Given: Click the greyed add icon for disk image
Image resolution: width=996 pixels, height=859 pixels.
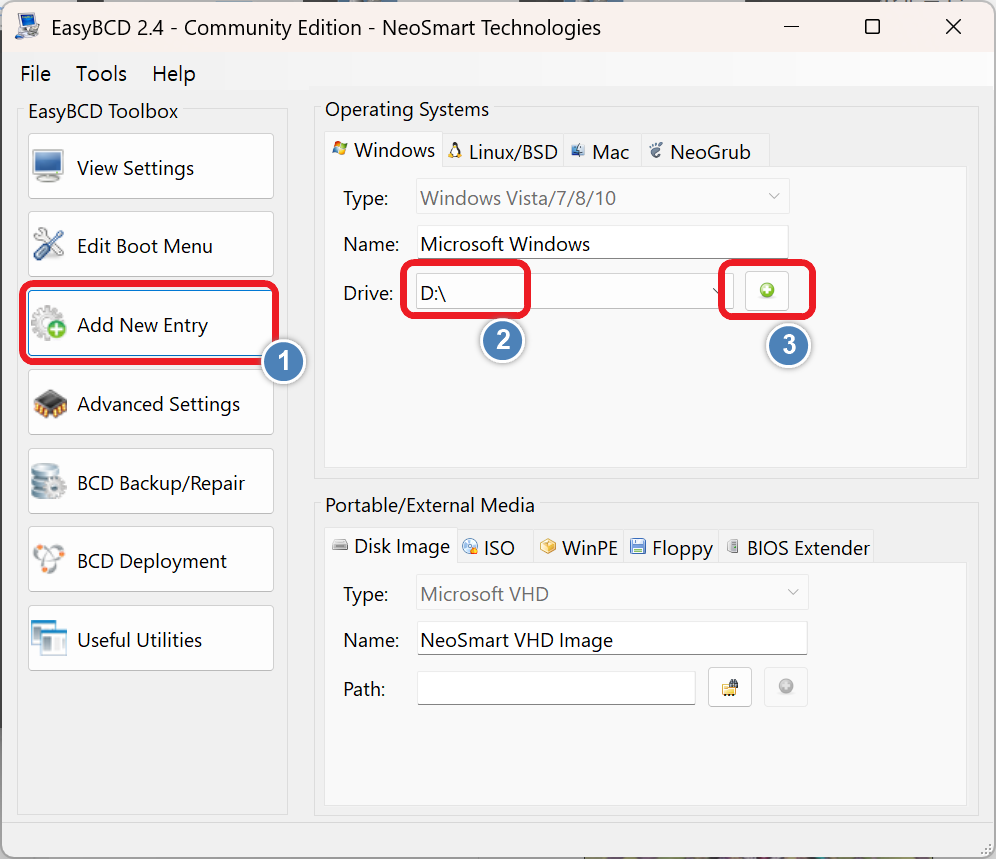Looking at the screenshot, I should click(785, 687).
